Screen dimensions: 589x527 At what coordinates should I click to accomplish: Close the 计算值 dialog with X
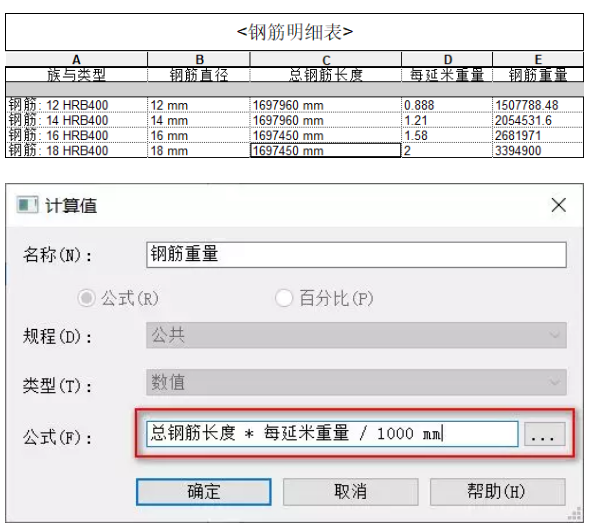click(559, 205)
